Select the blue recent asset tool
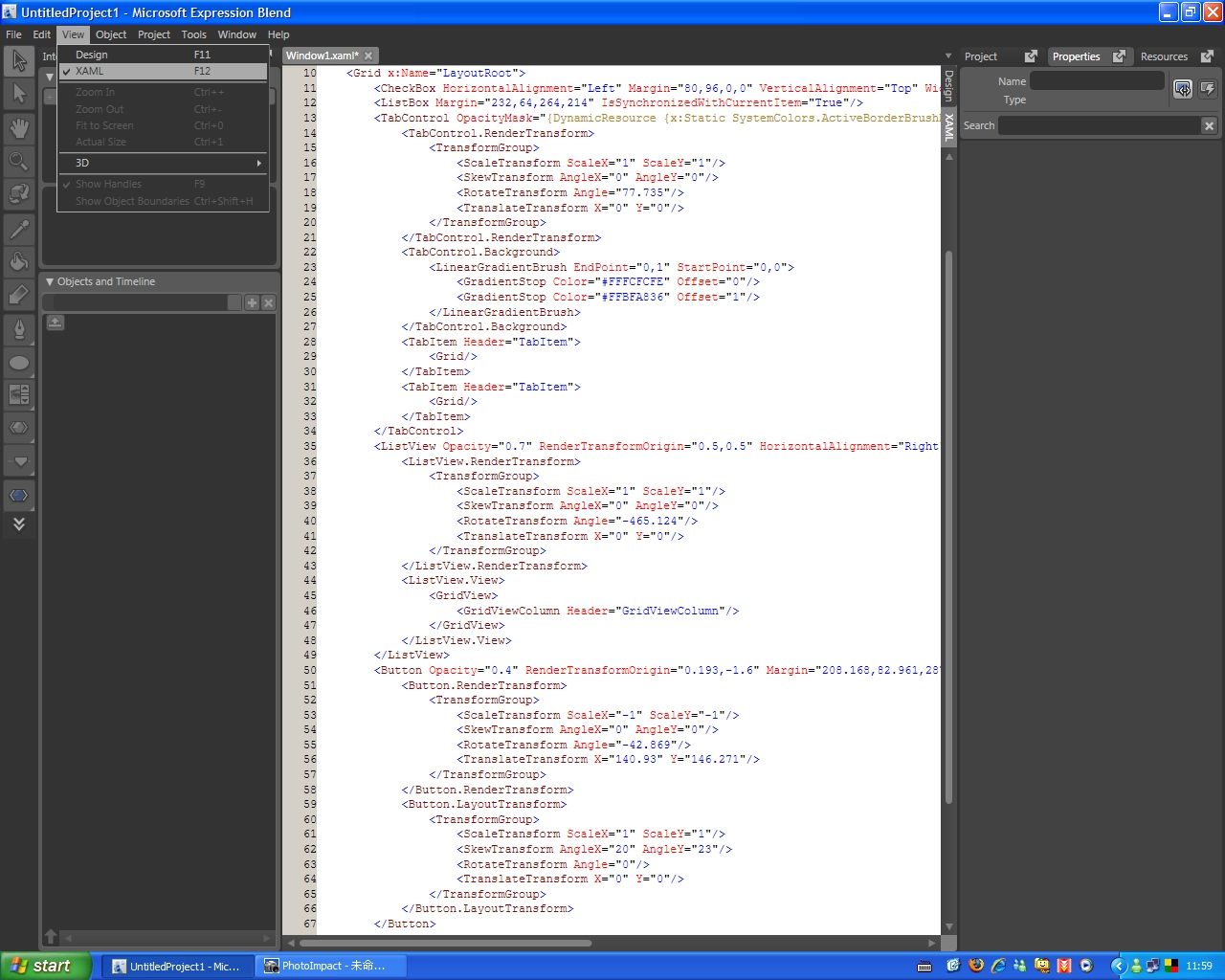 (19, 495)
